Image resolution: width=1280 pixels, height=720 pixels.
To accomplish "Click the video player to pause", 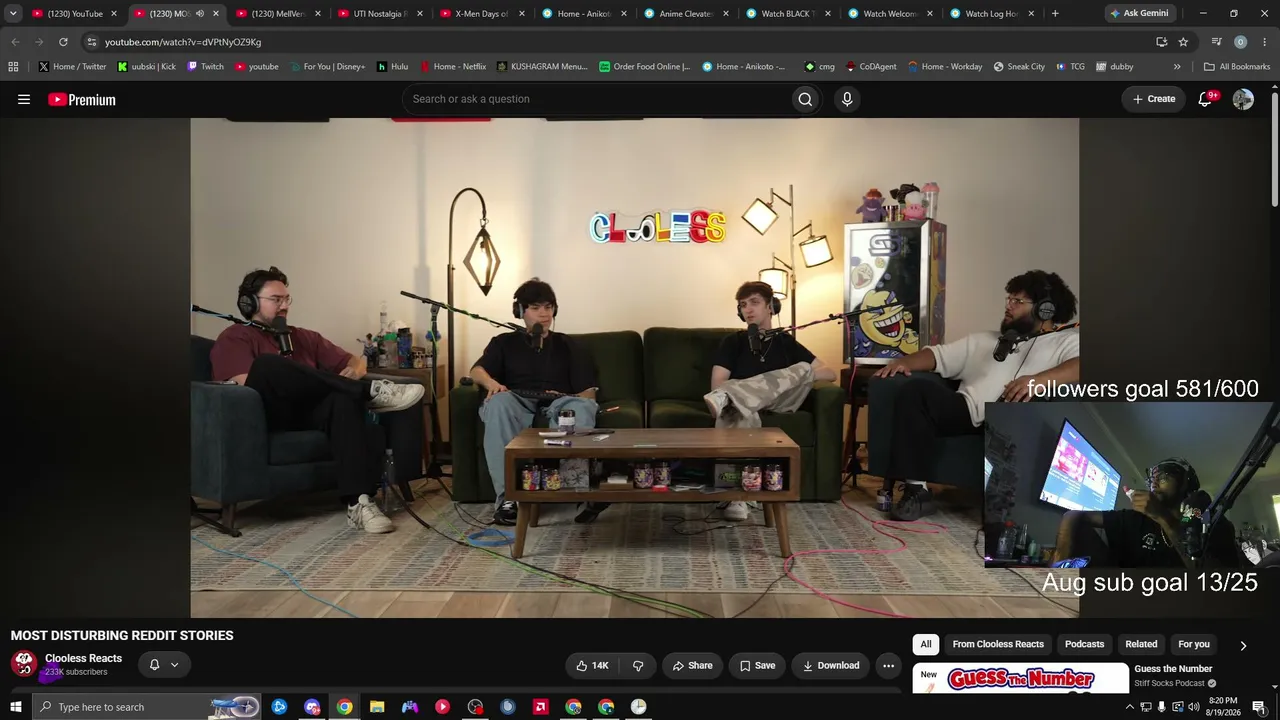I will point(635,368).
